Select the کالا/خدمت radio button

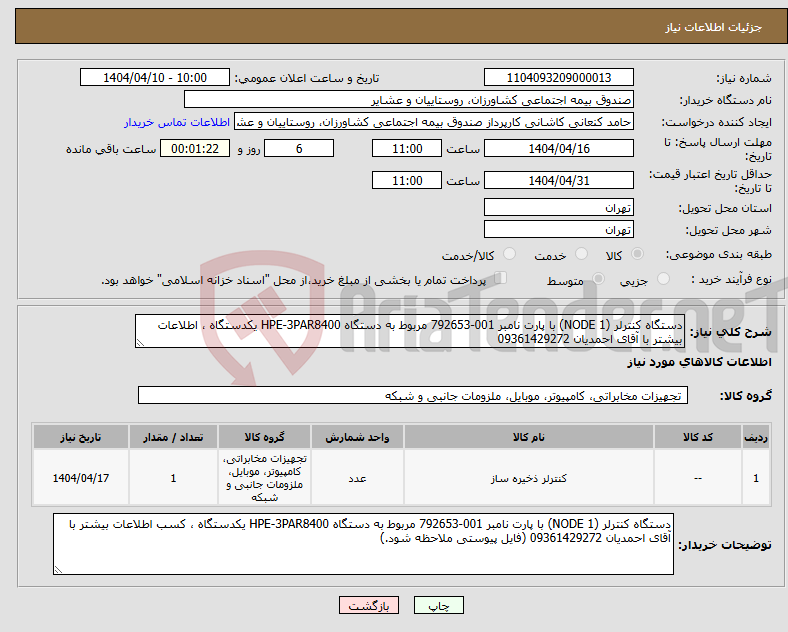pos(510,254)
